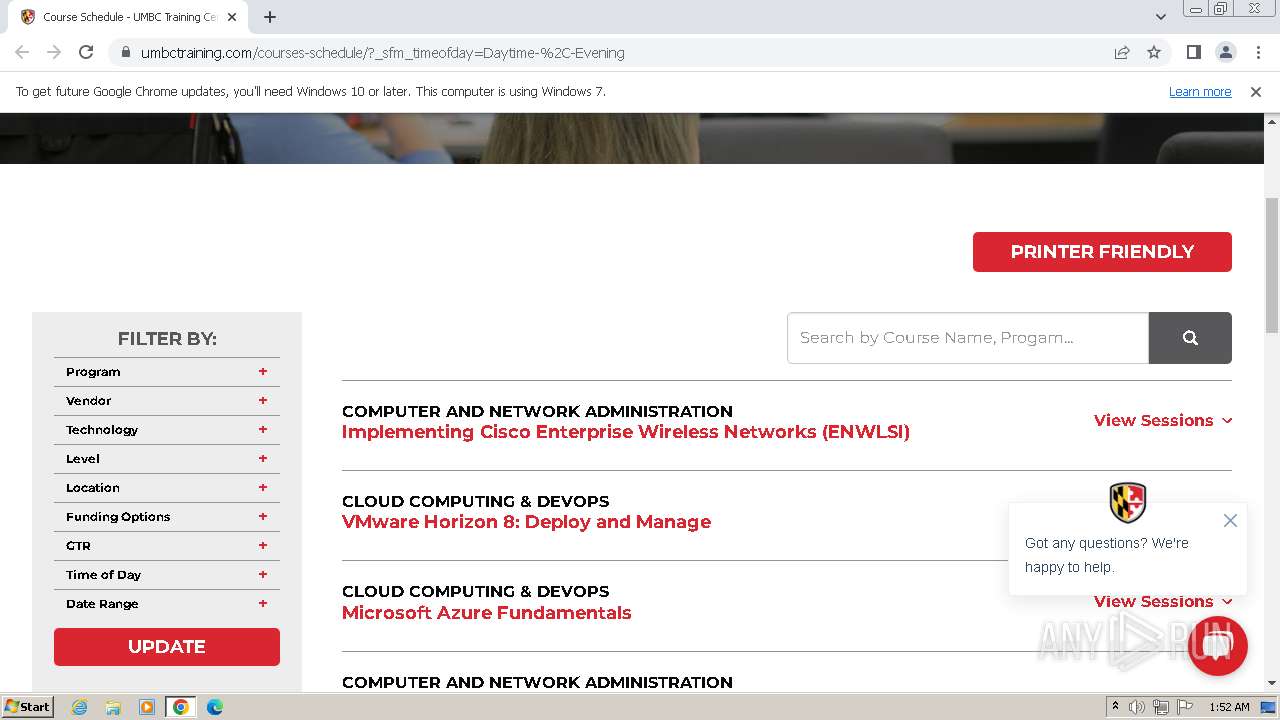Image resolution: width=1280 pixels, height=720 pixels.
Task: Click the PRINTER FRIENDLY button
Action: click(1102, 252)
